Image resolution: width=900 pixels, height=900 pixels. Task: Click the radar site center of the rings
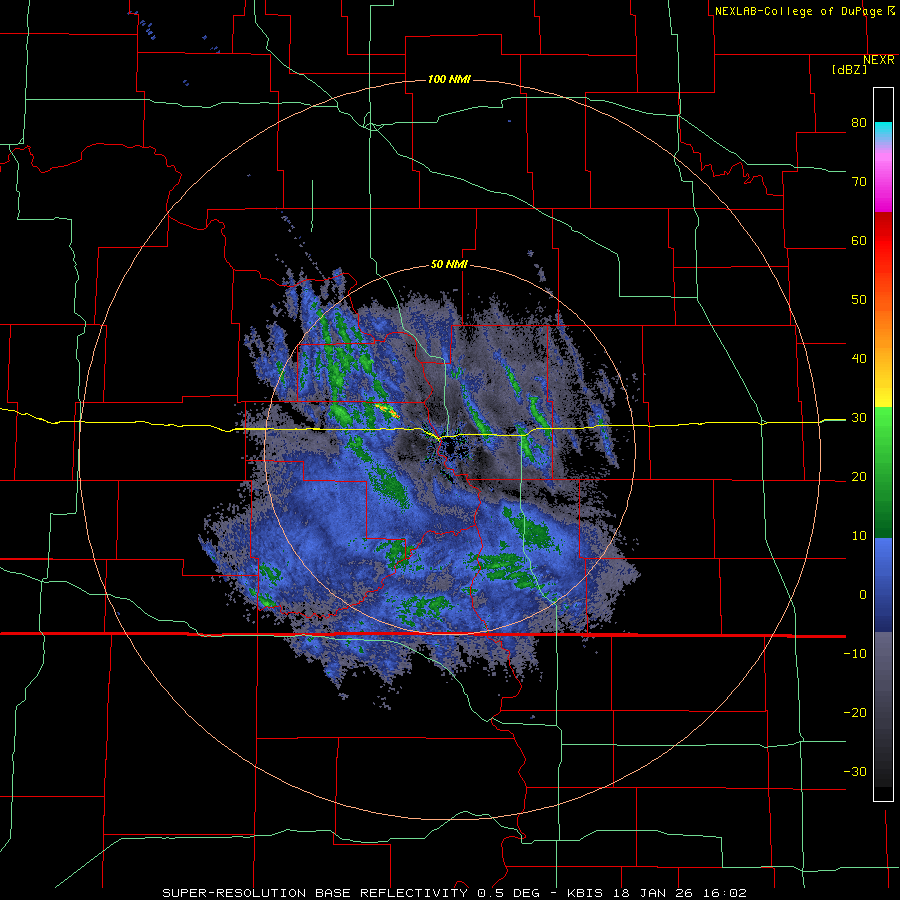pos(449,448)
